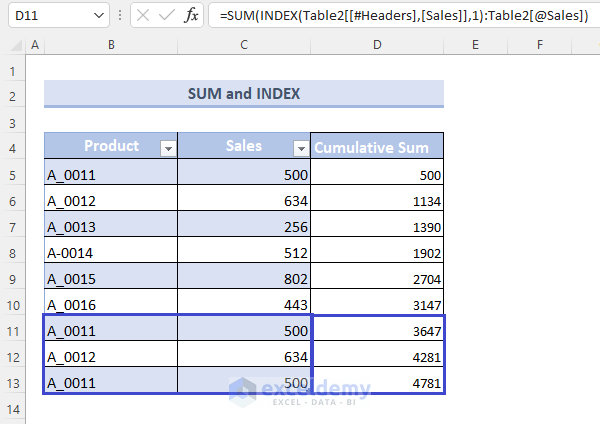Click the SUM and INDEX title cell

coord(243,94)
